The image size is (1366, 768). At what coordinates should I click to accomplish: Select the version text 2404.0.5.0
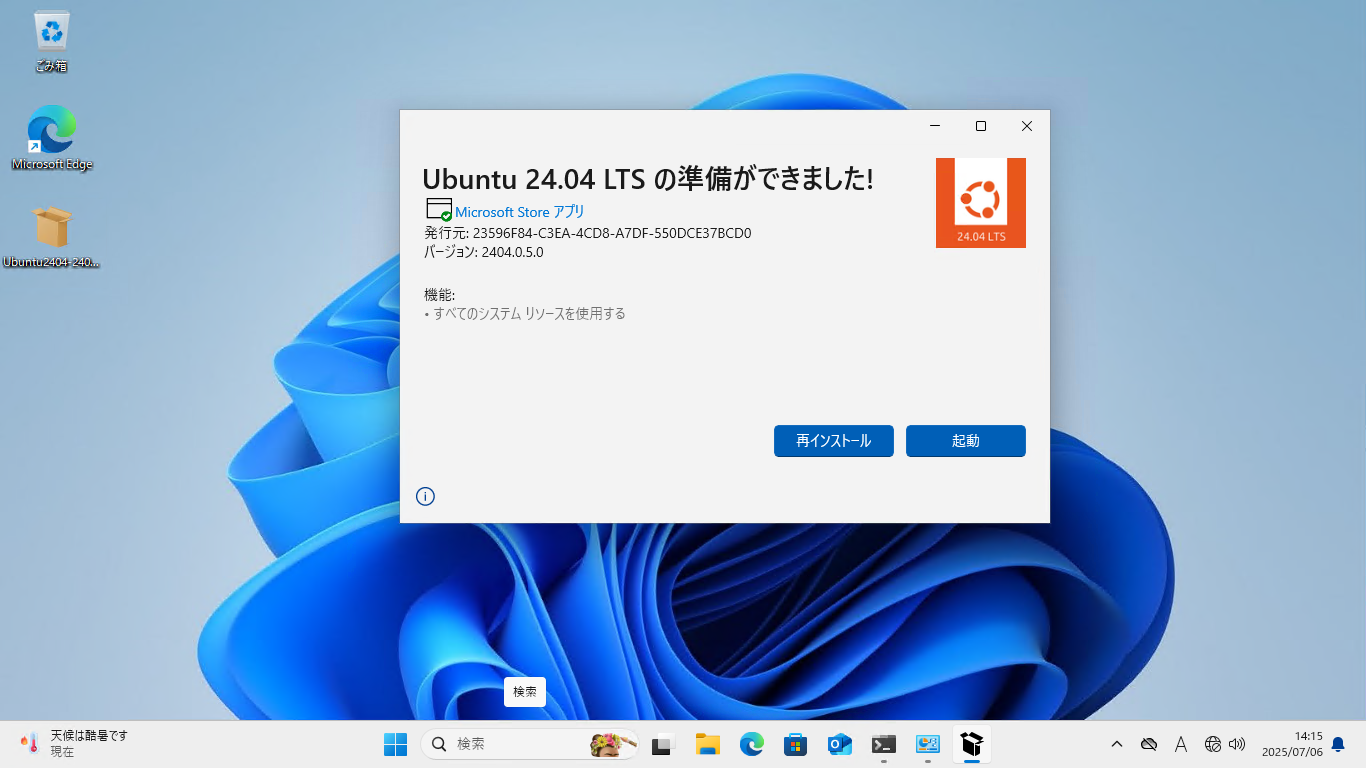512,252
